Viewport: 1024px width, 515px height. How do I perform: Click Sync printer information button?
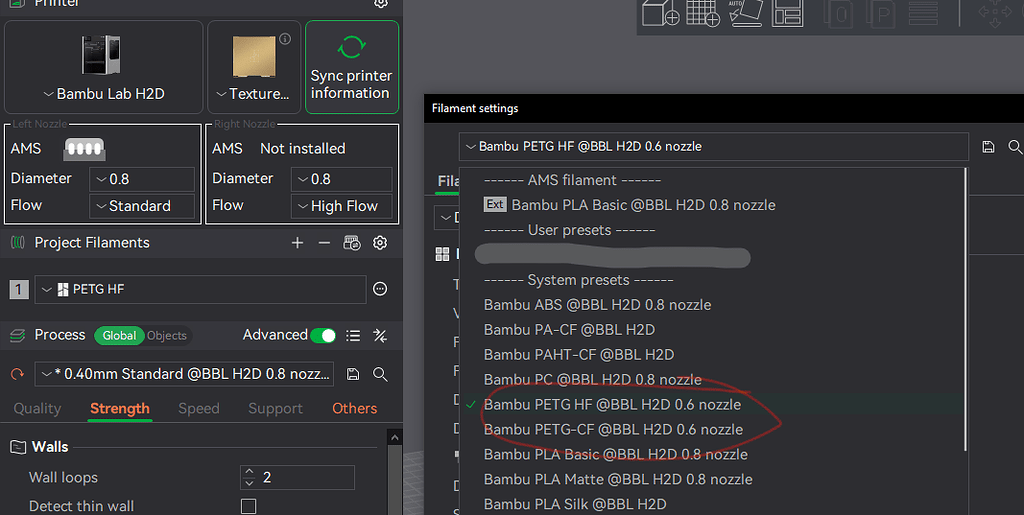351,66
